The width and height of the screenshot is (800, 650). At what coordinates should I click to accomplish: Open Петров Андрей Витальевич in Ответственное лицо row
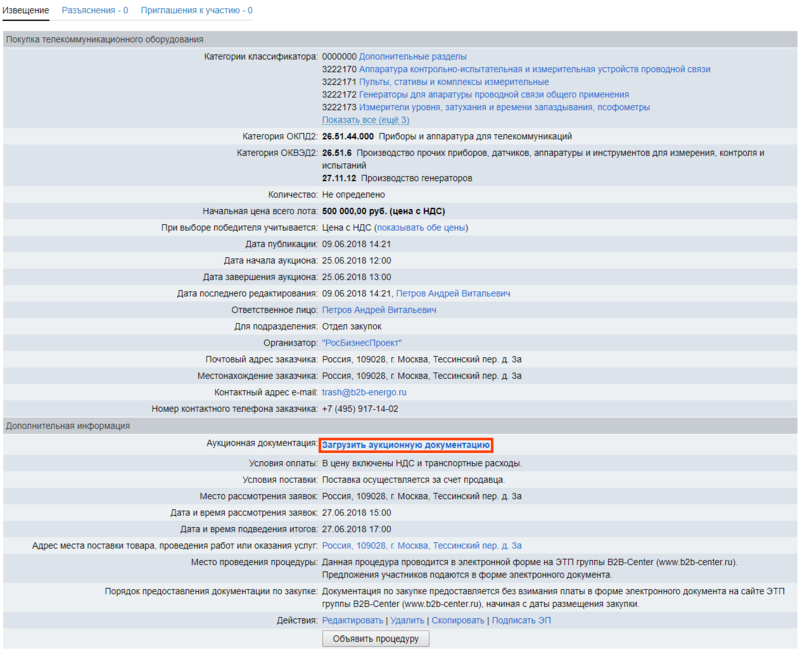click(x=379, y=310)
